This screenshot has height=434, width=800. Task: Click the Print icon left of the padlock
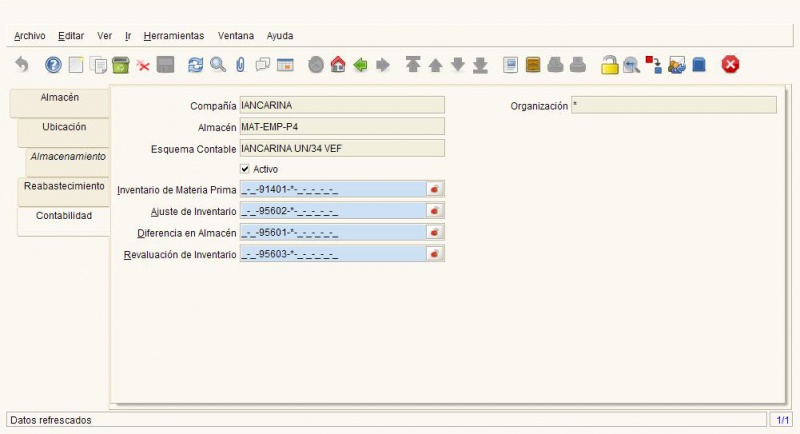pos(578,65)
